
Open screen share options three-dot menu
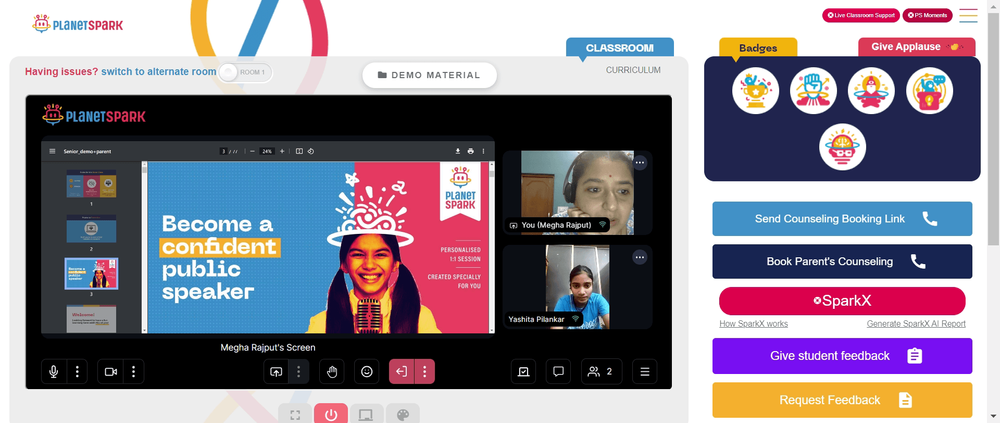[x=298, y=371]
